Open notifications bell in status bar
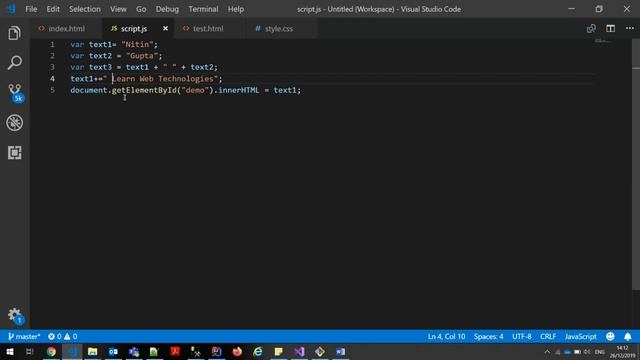This screenshot has width=640, height=360. click(628, 336)
